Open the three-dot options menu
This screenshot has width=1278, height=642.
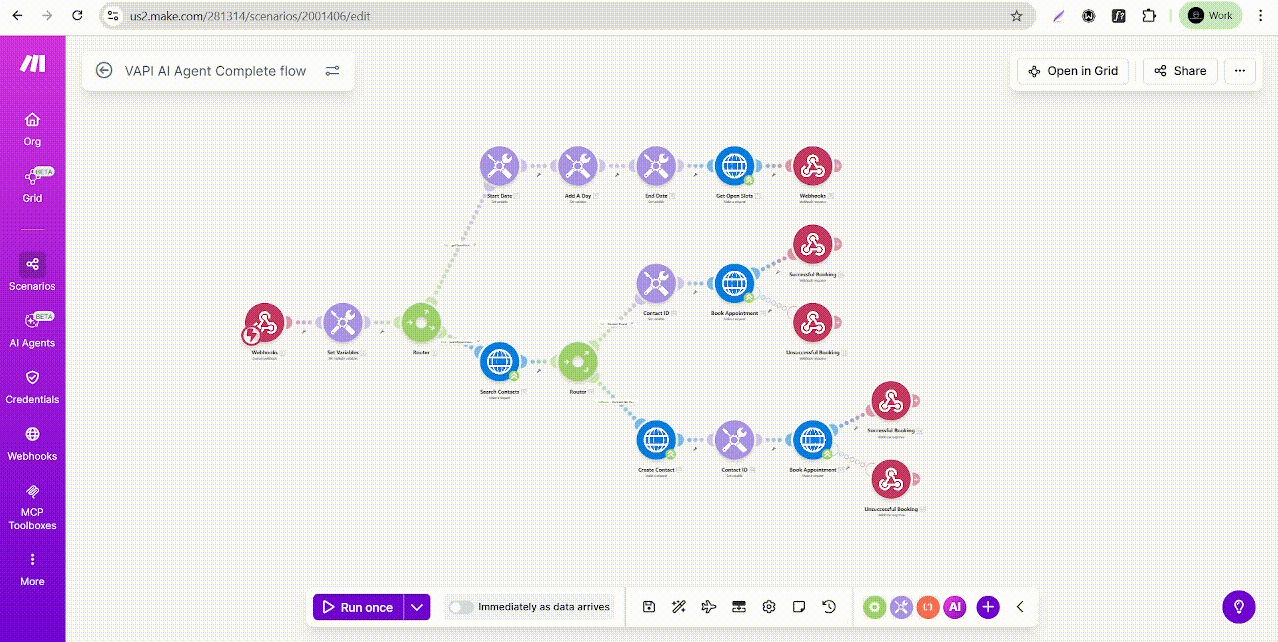pos(1240,71)
